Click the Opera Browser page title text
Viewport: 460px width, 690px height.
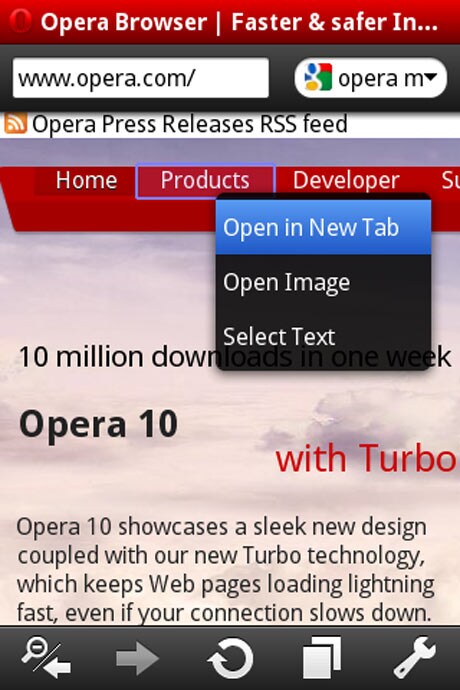pyautogui.click(x=239, y=22)
